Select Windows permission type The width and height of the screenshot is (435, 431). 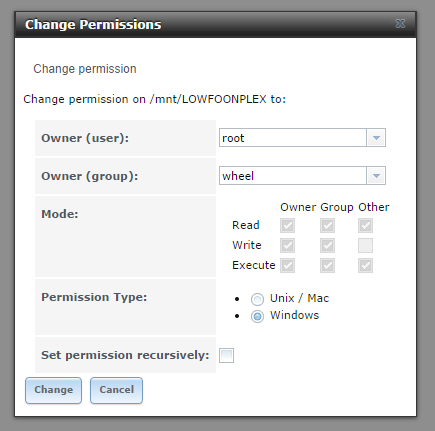click(257, 316)
